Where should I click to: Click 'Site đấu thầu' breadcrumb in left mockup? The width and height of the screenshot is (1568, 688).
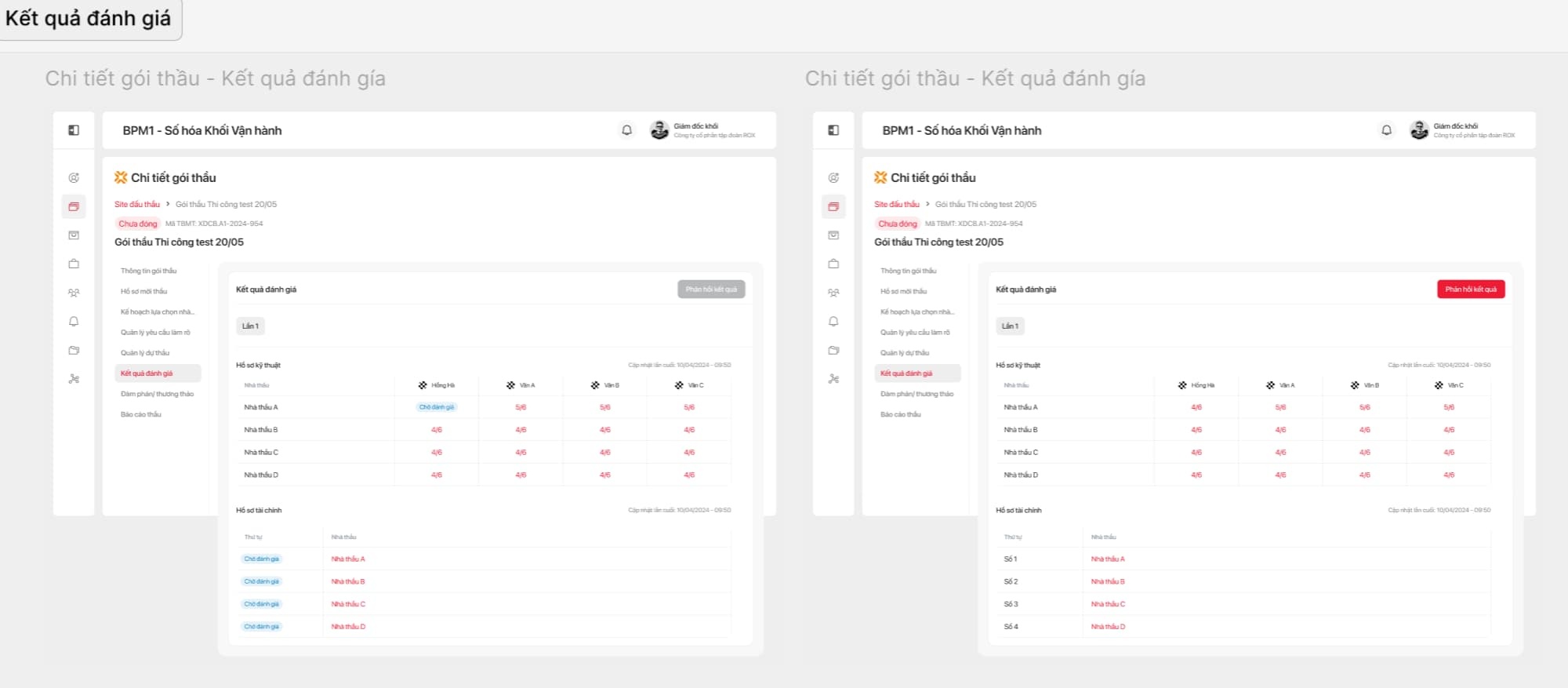(x=137, y=204)
